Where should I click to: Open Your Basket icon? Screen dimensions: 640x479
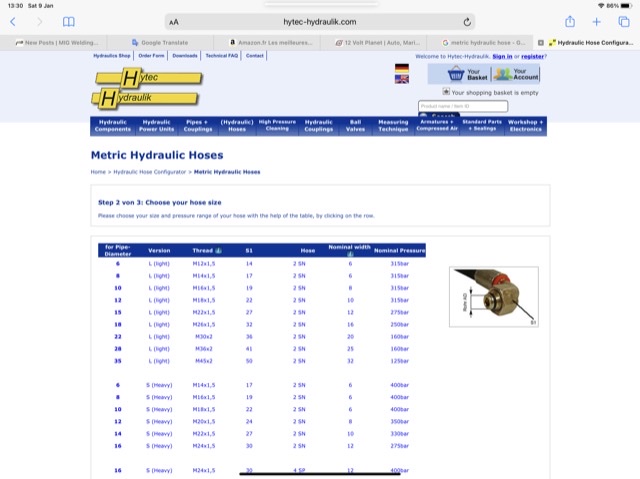point(468,74)
